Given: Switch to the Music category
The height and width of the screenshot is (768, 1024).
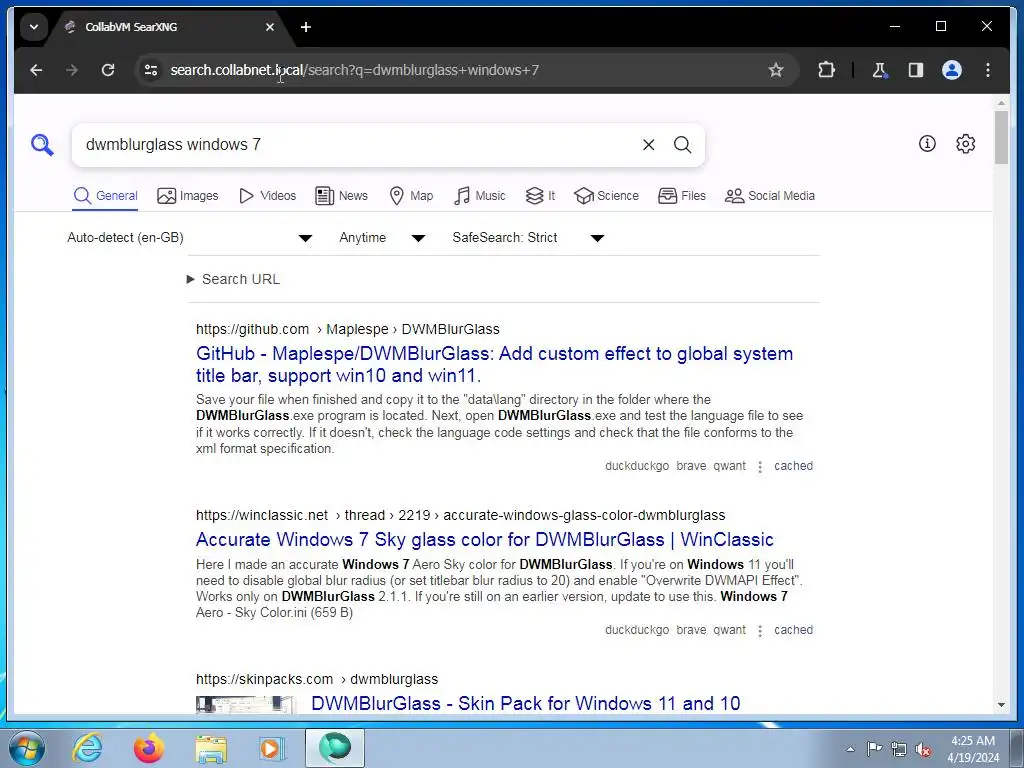Looking at the screenshot, I should 479,196.
